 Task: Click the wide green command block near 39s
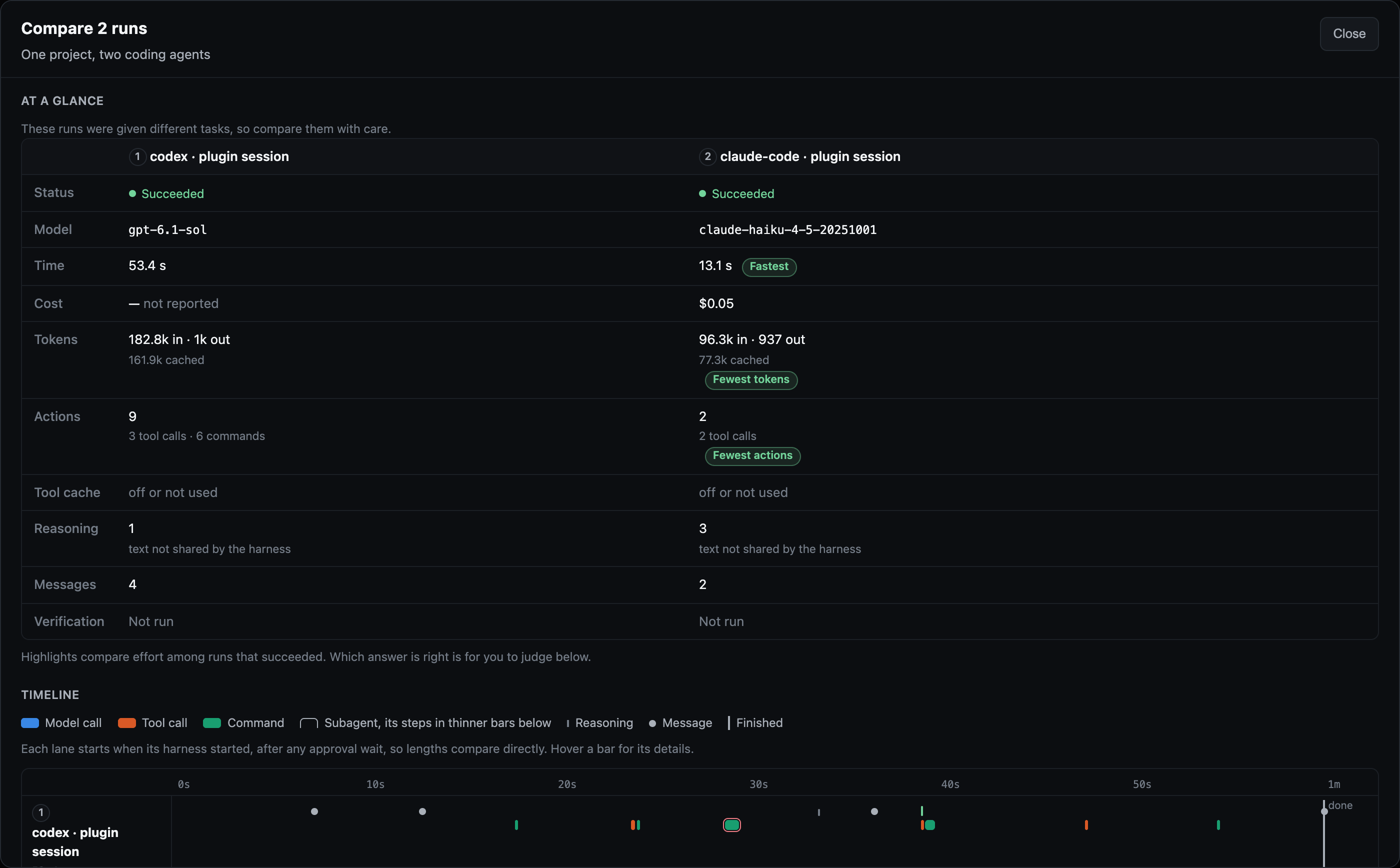pos(930,825)
